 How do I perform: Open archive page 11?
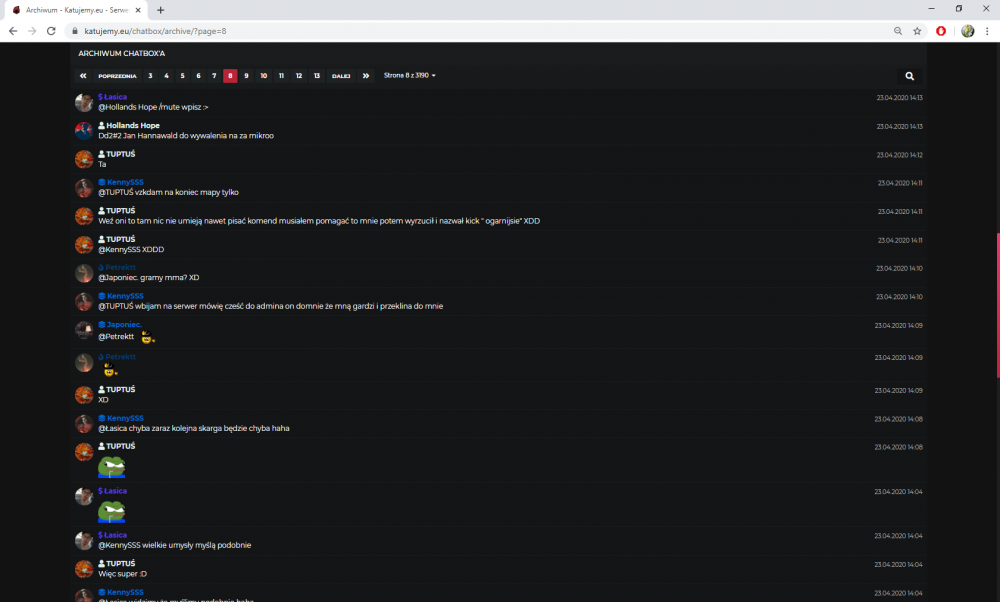281,76
